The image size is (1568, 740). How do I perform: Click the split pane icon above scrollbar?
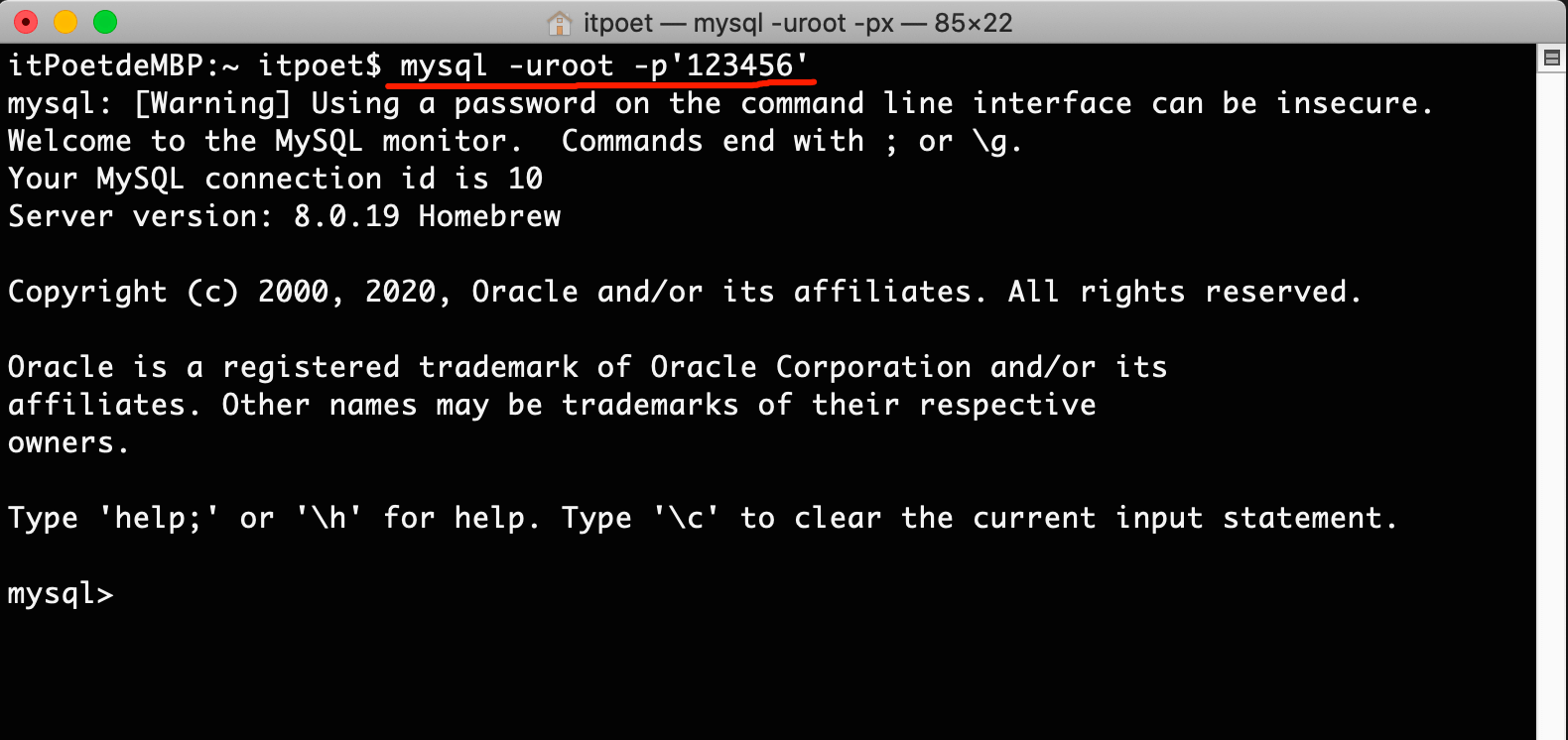click(1552, 58)
